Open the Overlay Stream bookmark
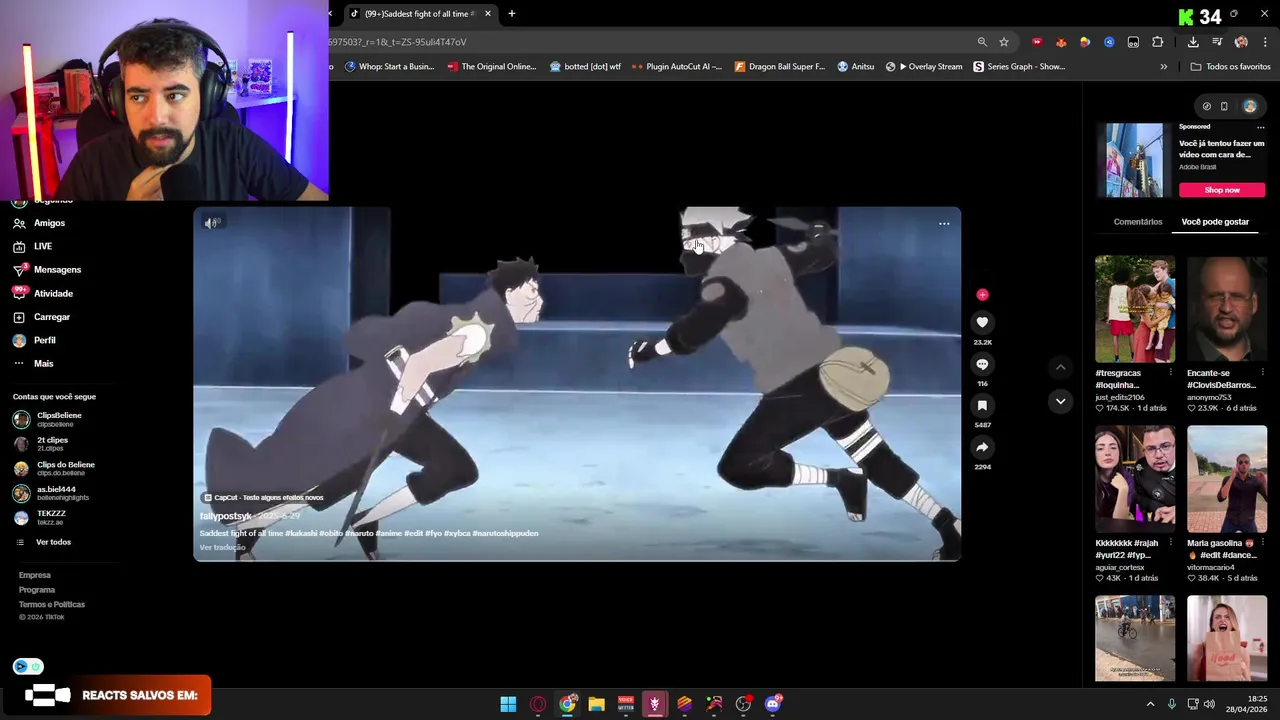This screenshot has width=1280, height=720. coord(924,67)
